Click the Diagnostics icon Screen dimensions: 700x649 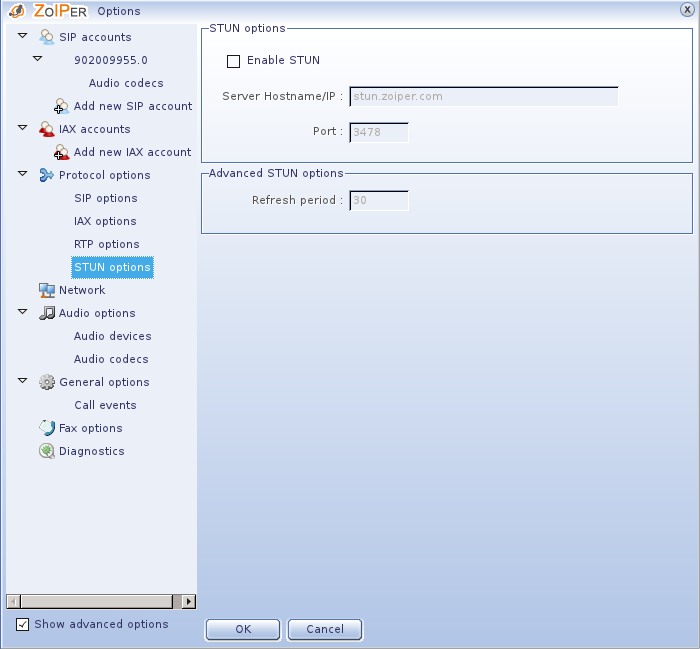[47, 451]
